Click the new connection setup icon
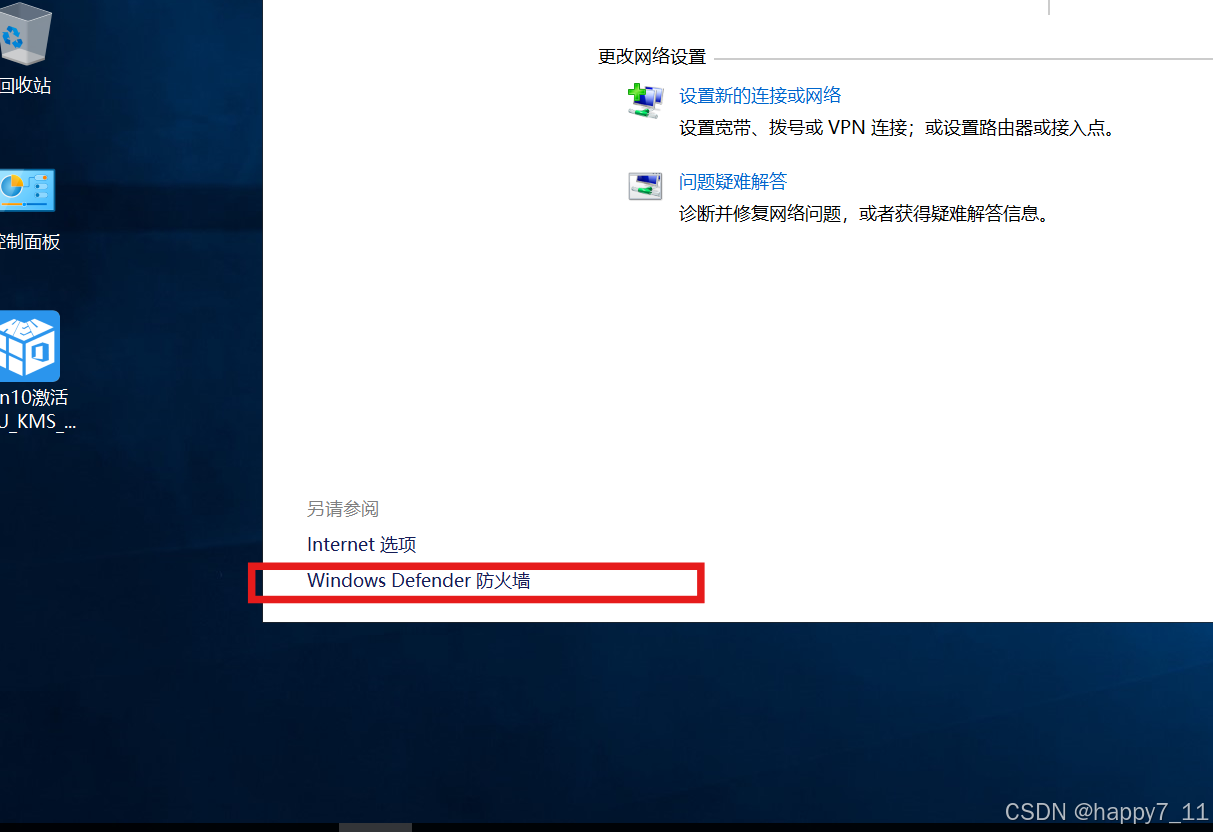Screen dimensions: 1213x832 coord(645,101)
